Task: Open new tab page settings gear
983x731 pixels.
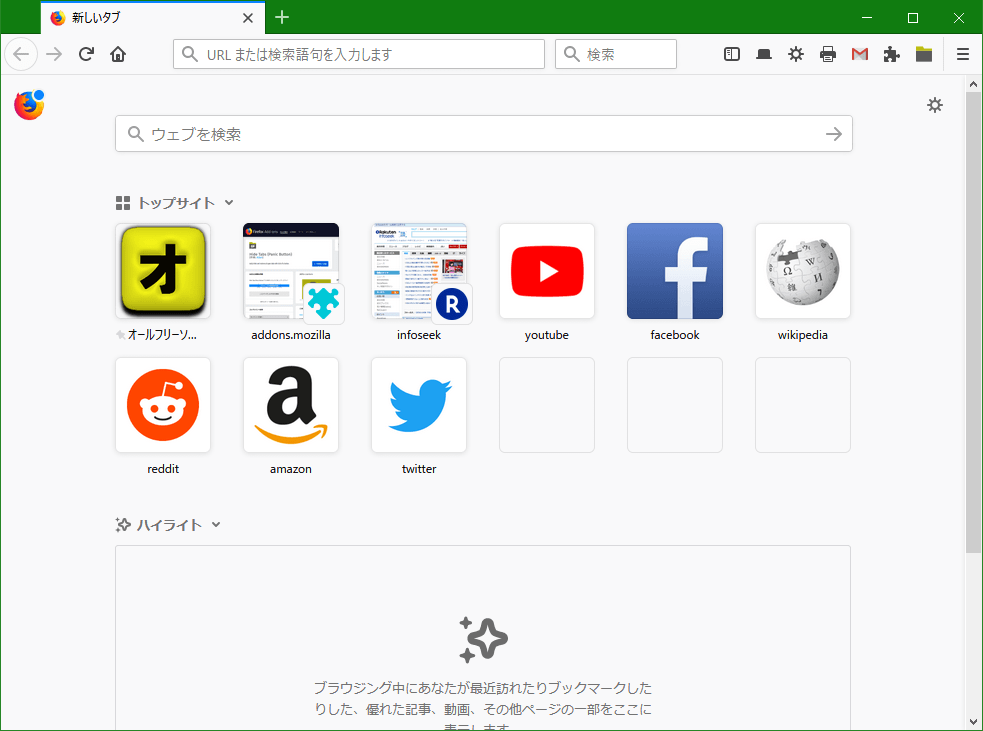Action: [x=935, y=105]
